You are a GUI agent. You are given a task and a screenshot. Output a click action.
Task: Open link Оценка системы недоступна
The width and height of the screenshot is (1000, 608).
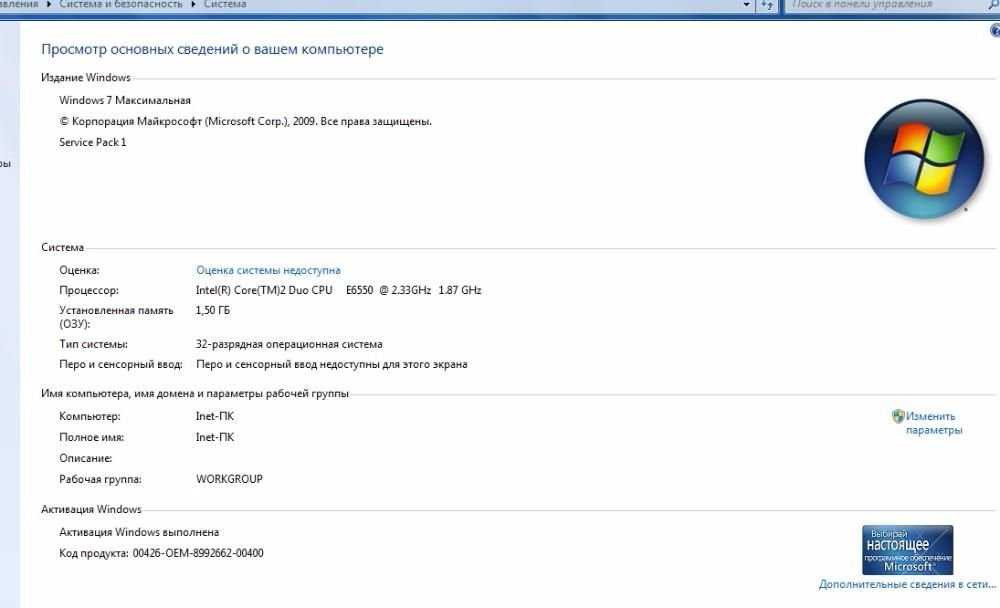pyautogui.click(x=268, y=270)
